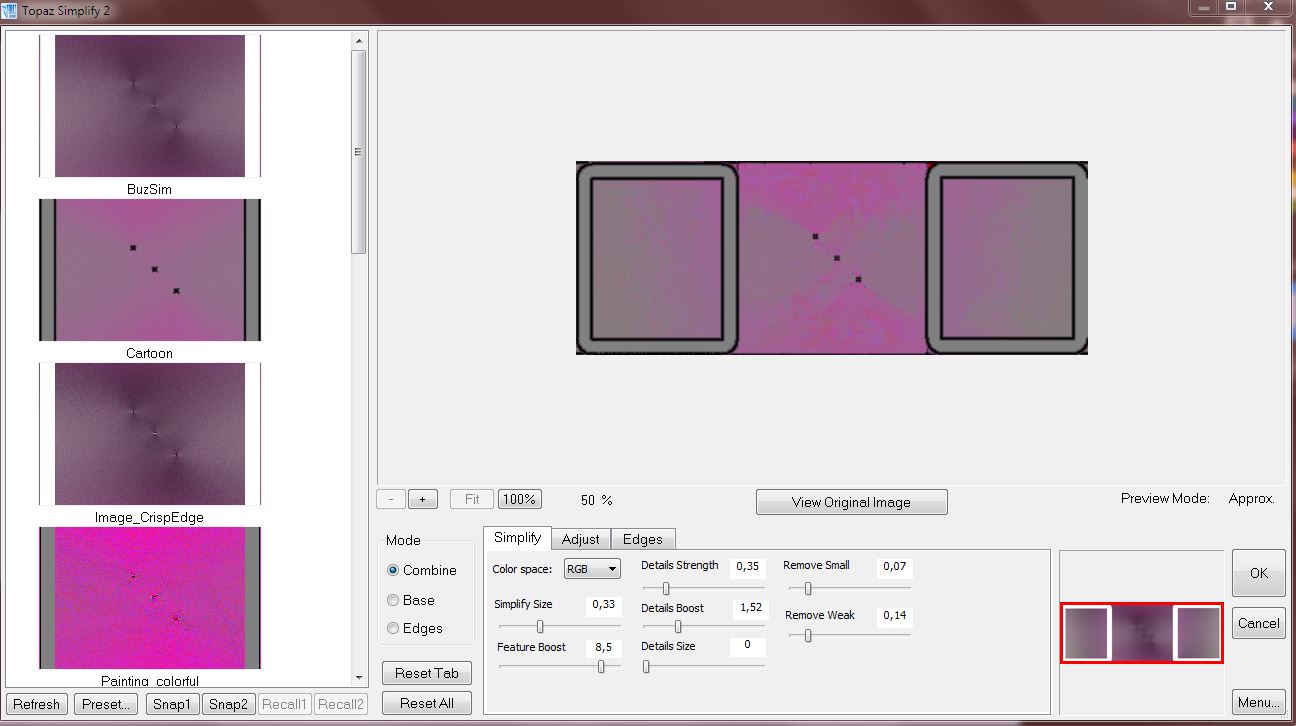The width and height of the screenshot is (1296, 726).
Task: Select the Cartoon preset thumbnail
Action: (x=150, y=270)
